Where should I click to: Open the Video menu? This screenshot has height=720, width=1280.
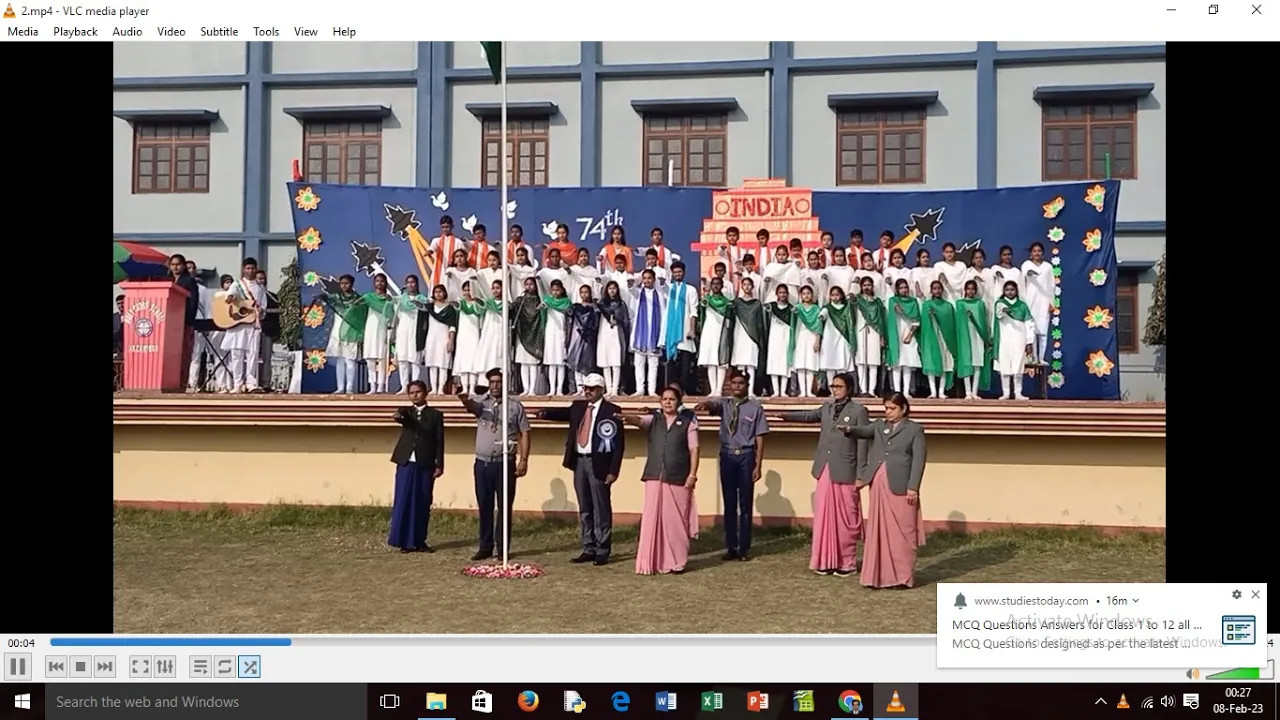pos(171,32)
